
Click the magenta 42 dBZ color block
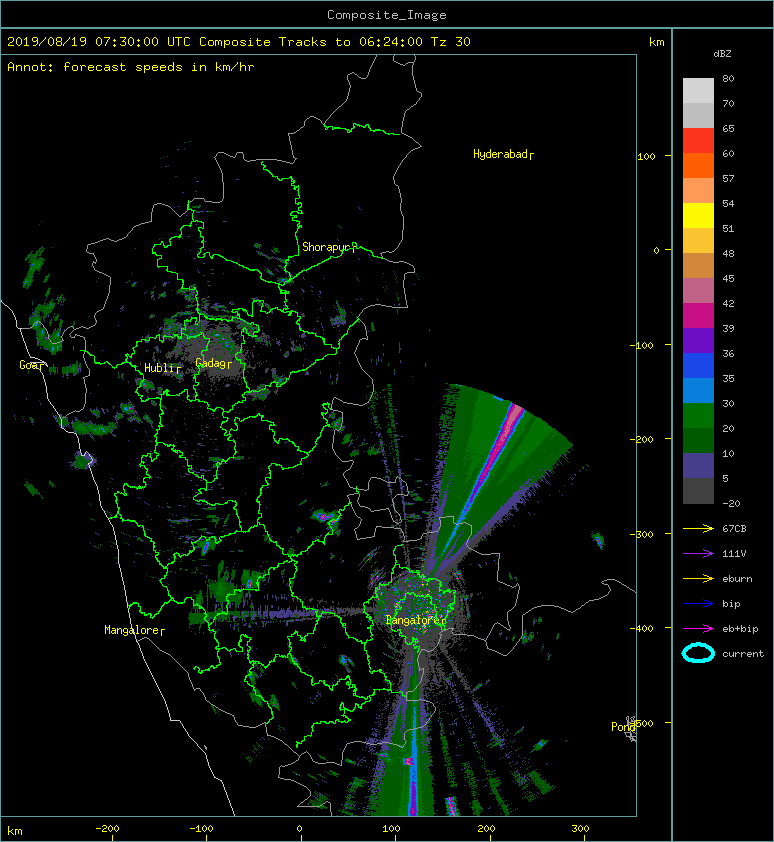click(x=698, y=315)
